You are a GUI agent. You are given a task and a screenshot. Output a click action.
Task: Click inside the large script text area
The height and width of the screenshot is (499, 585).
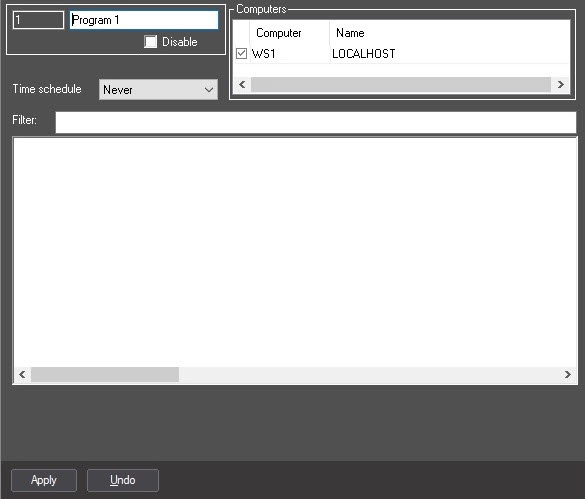tap(295, 252)
